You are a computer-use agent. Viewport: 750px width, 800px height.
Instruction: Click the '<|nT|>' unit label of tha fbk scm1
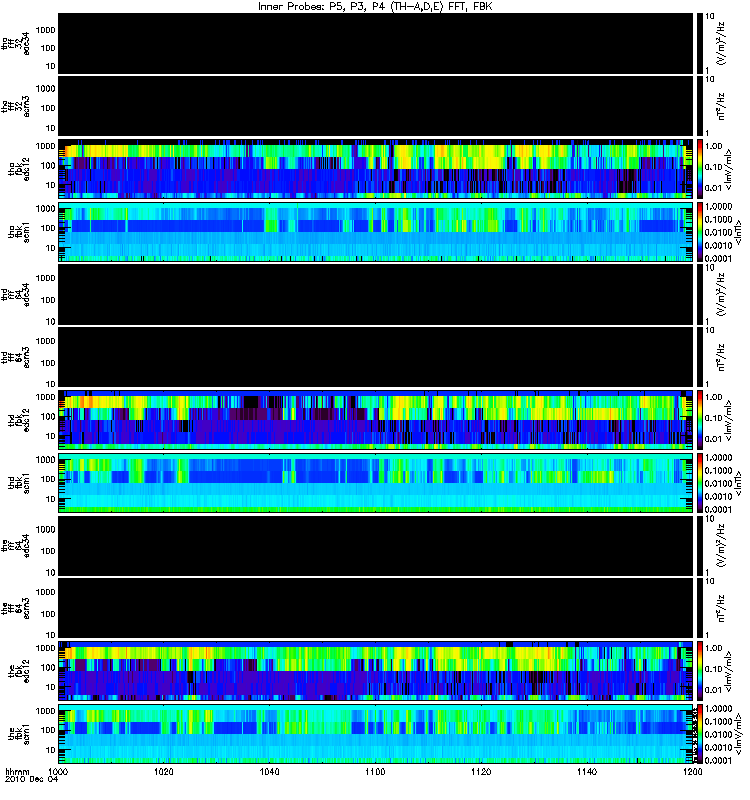click(x=737, y=232)
